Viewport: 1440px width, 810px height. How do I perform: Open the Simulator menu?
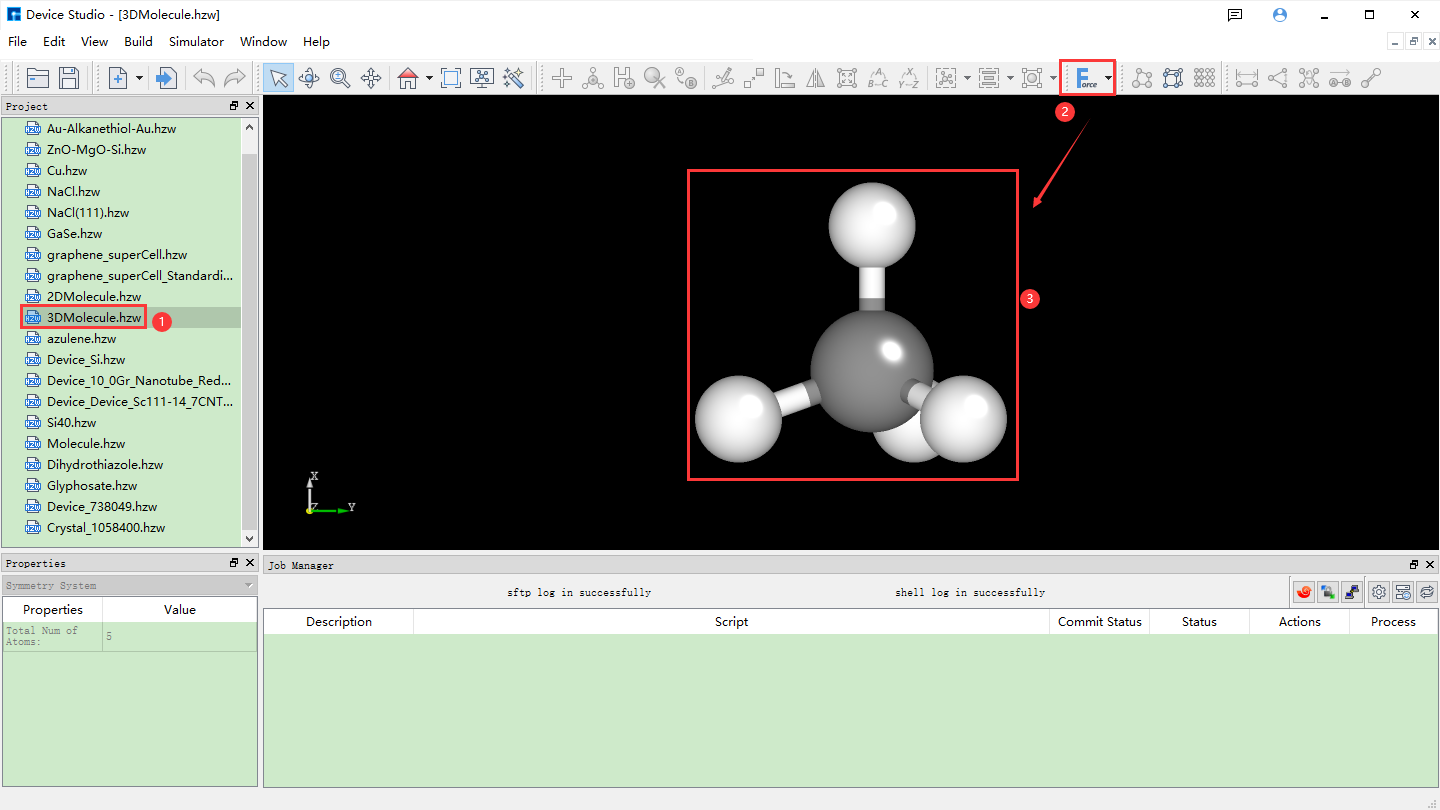coord(196,41)
